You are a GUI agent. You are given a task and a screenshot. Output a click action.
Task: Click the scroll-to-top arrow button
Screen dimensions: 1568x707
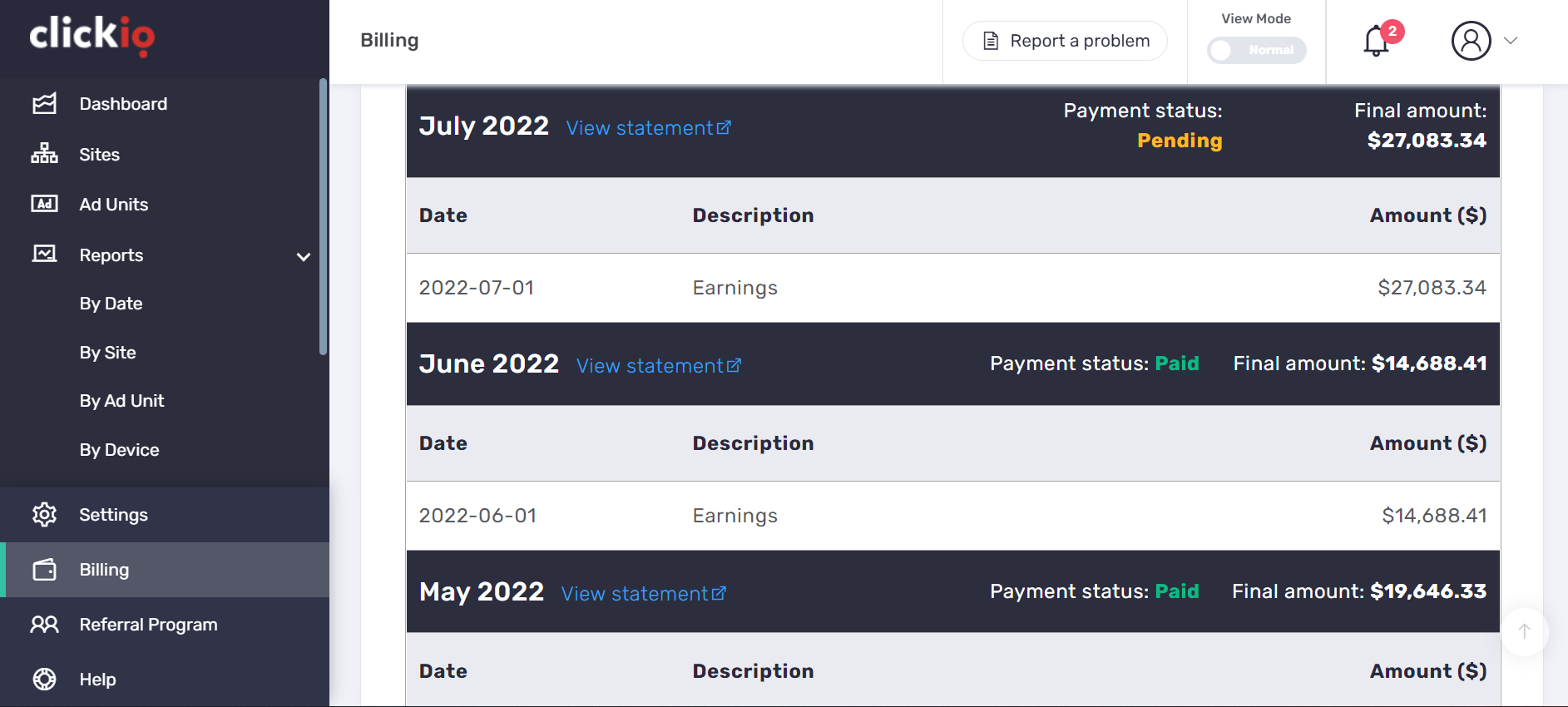click(1524, 631)
